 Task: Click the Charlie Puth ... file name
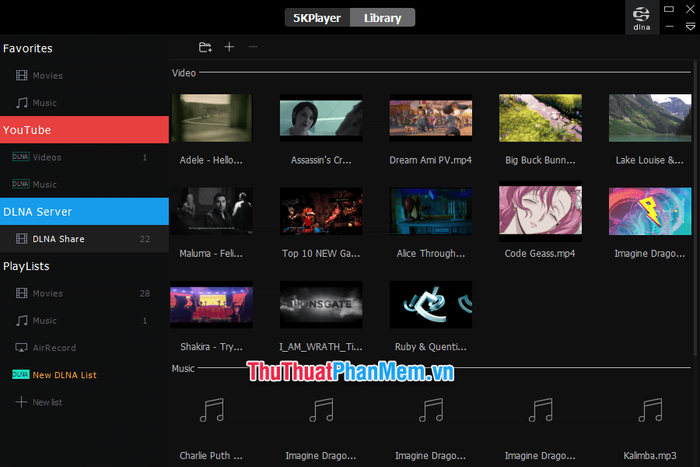coord(211,456)
